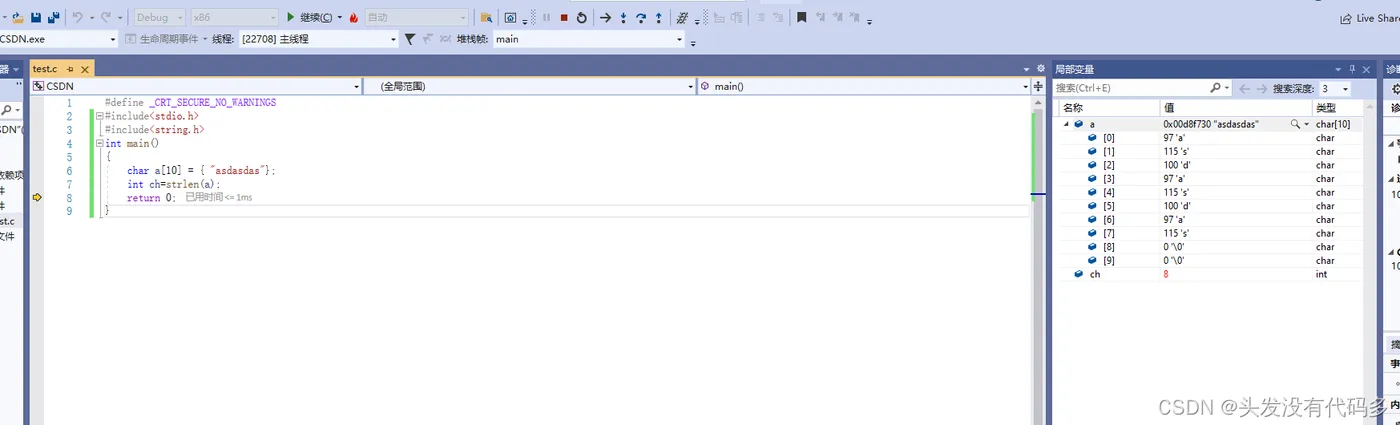Click the Find in Files icon

pos(486,18)
